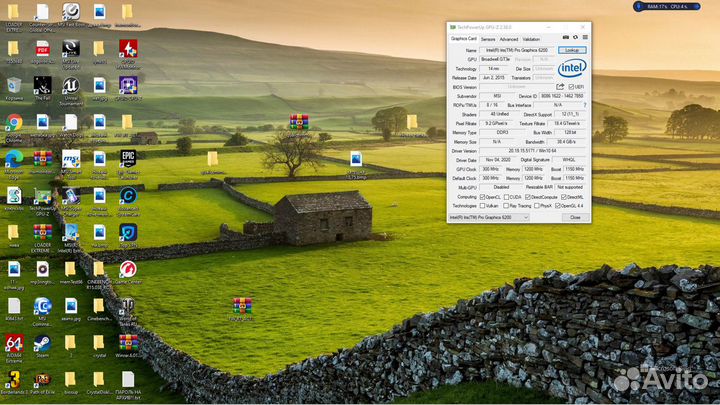The image size is (720, 405).
Task: Click the RAM/CPU usage widget
Action: 667,6
